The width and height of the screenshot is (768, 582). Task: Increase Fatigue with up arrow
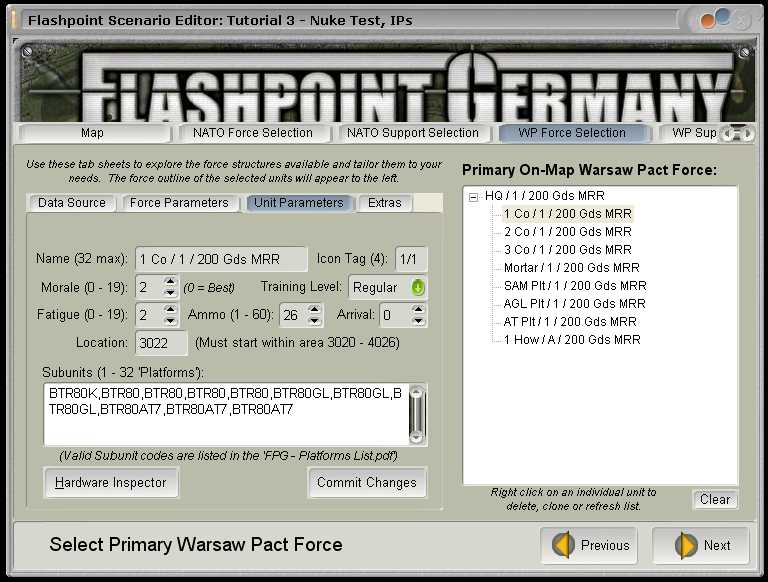(x=169, y=309)
